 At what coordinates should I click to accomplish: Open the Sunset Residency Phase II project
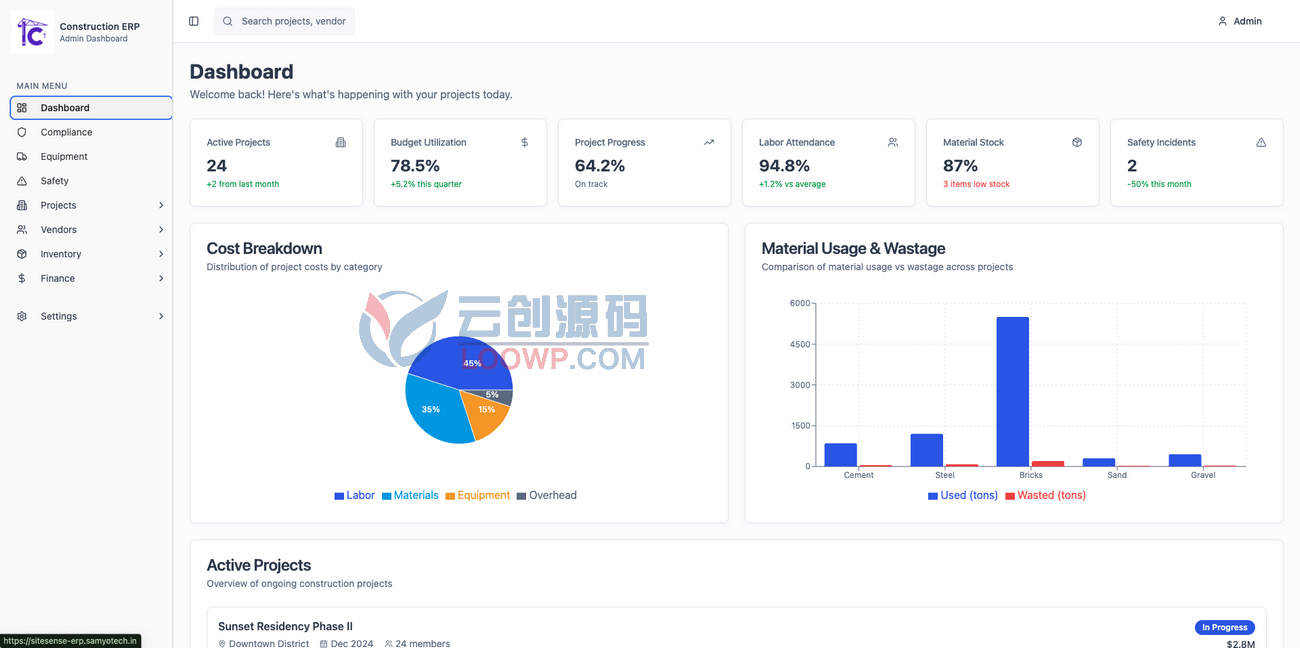285,626
